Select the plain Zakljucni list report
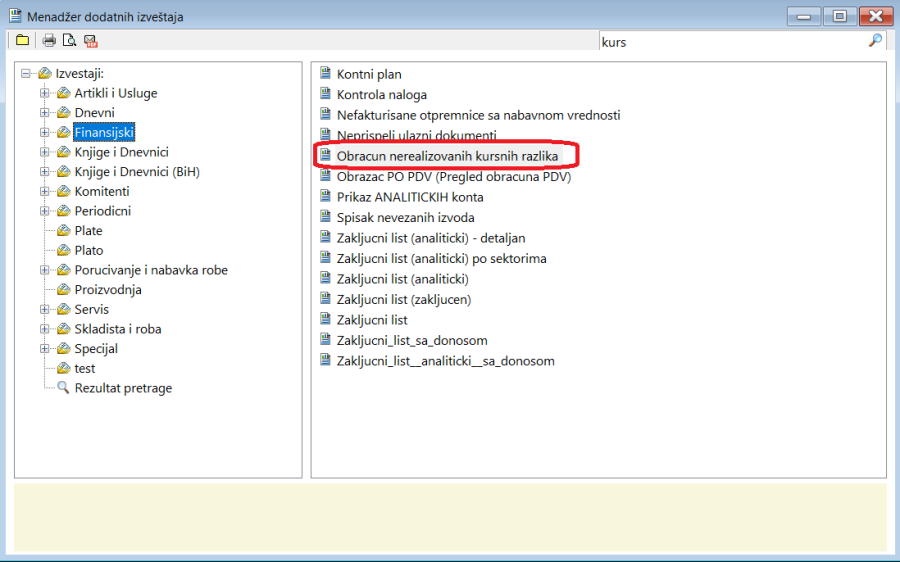Image resolution: width=900 pixels, height=562 pixels. point(372,320)
